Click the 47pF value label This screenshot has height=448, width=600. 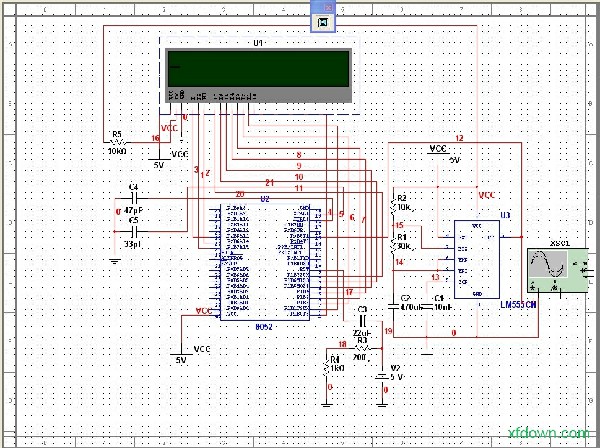point(134,210)
